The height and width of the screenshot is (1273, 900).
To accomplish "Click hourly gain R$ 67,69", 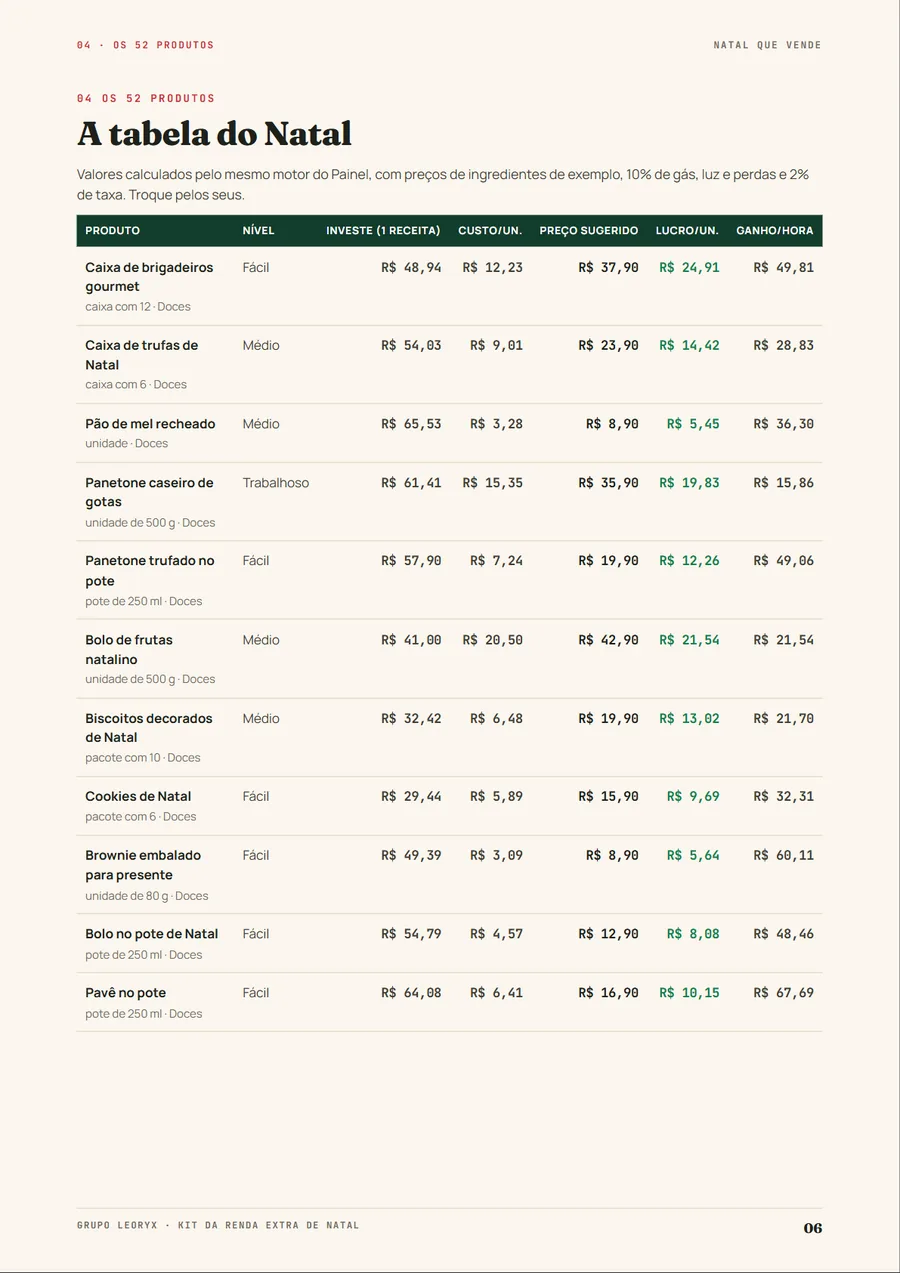I will (784, 993).
